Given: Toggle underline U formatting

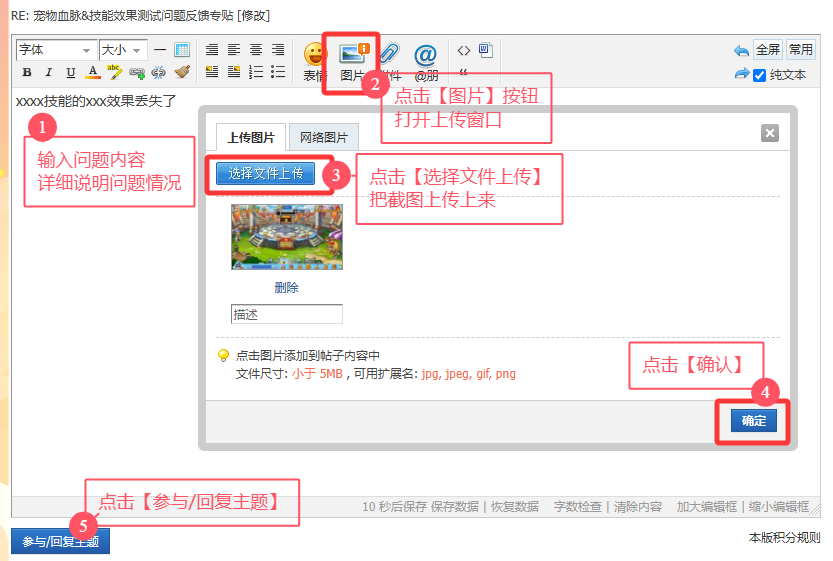Looking at the screenshot, I should coord(71,72).
